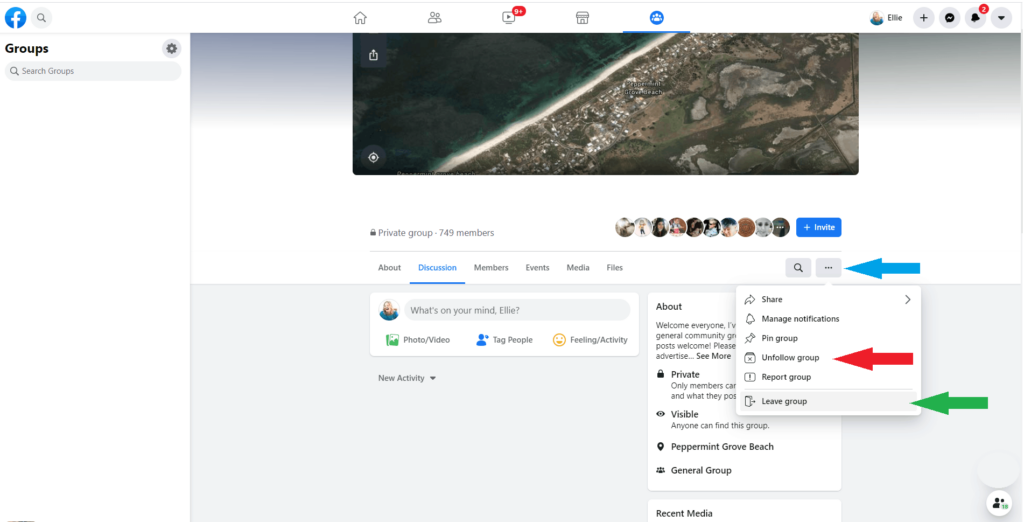The image size is (1024, 522).
Task: Click the location target icon on cover
Action: [374, 157]
